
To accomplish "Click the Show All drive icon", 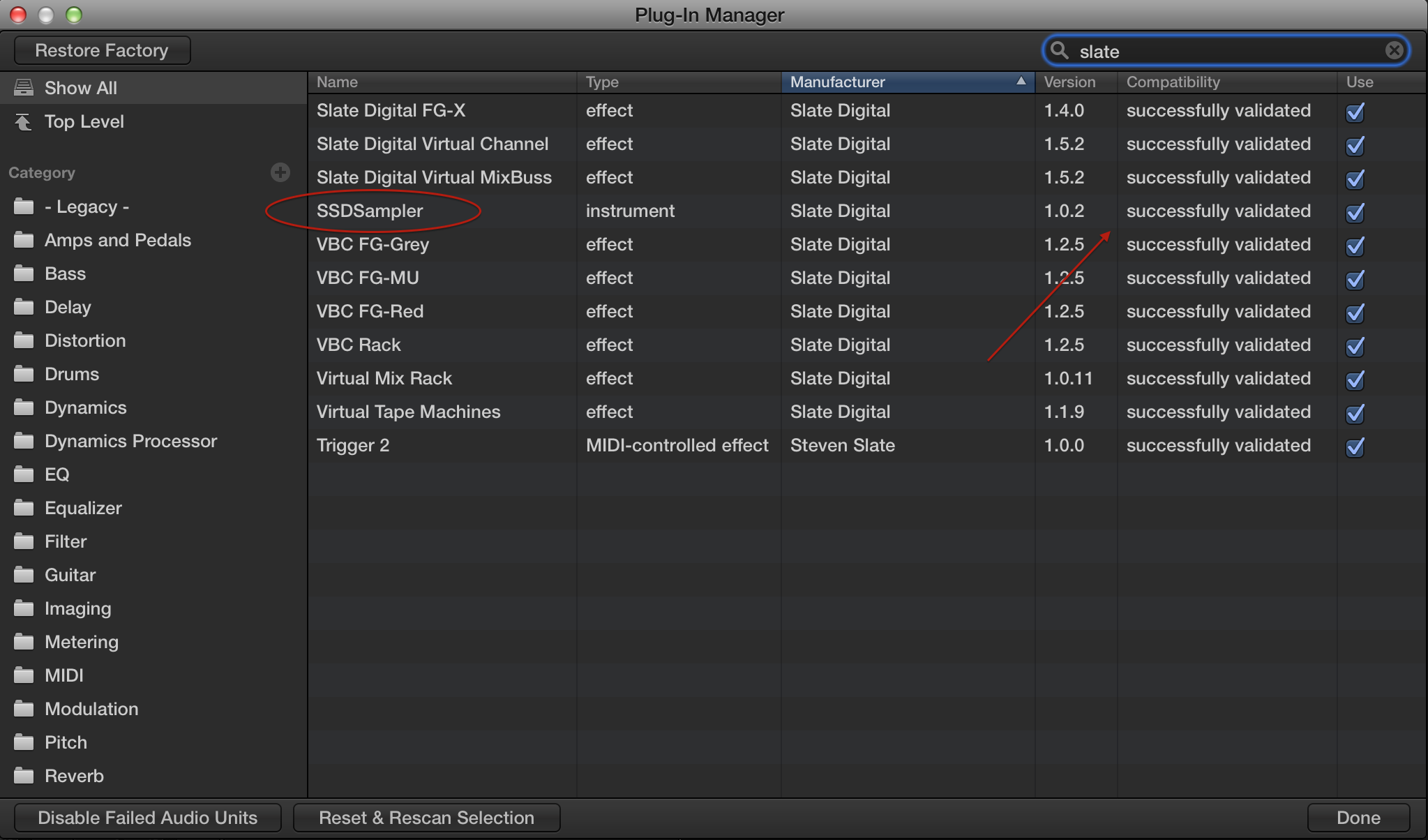I will point(24,87).
